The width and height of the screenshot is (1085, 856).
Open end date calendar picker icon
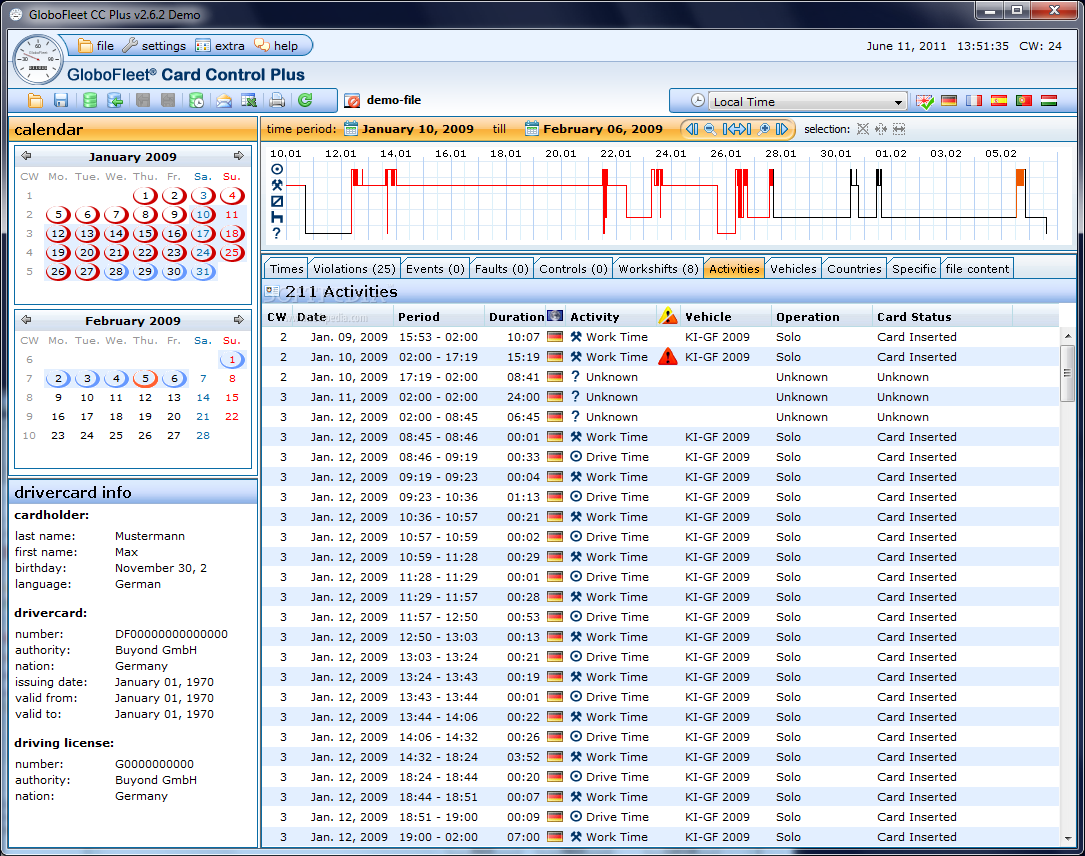point(531,129)
